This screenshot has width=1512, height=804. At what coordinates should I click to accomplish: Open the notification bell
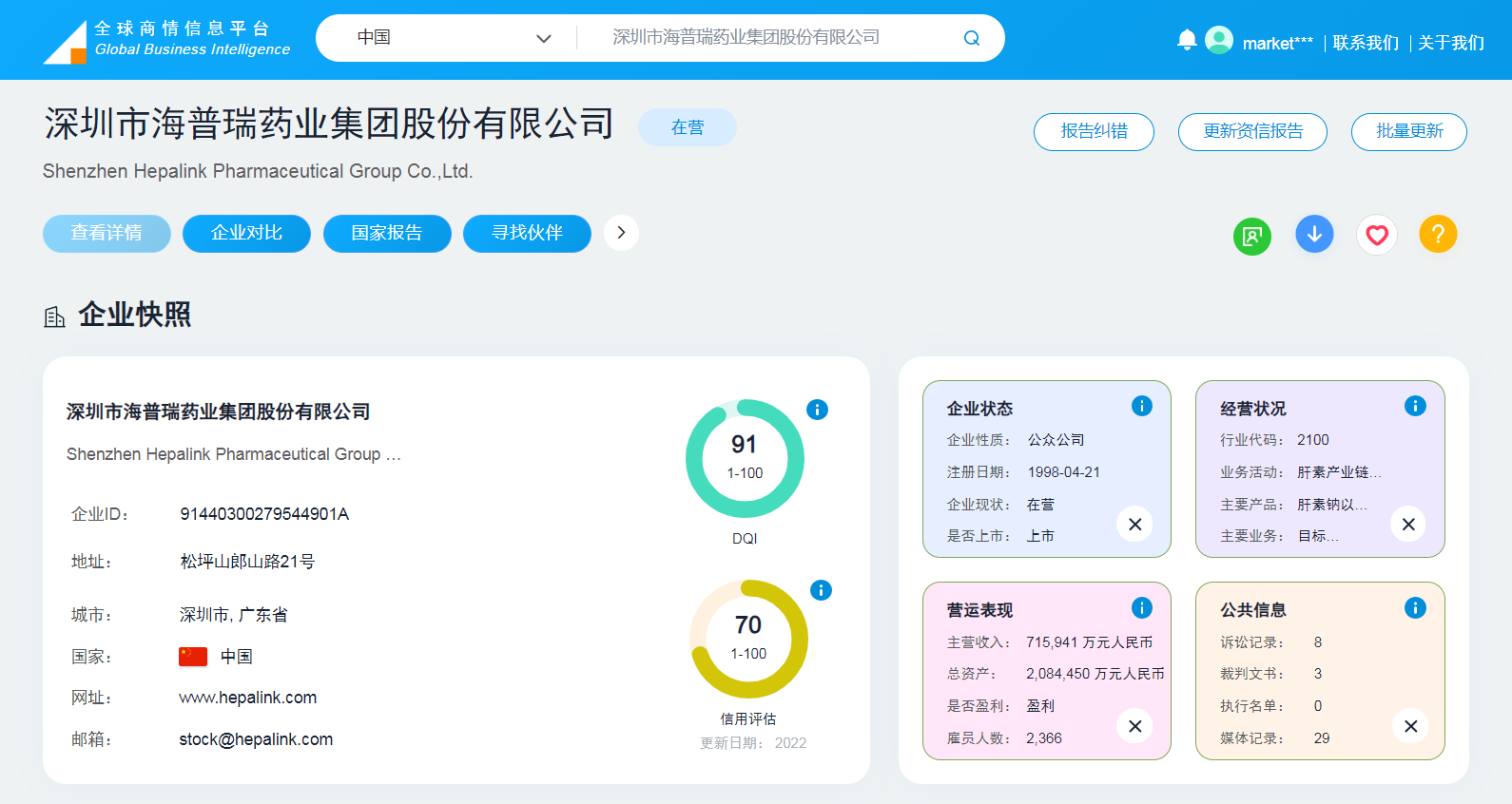(x=1187, y=40)
